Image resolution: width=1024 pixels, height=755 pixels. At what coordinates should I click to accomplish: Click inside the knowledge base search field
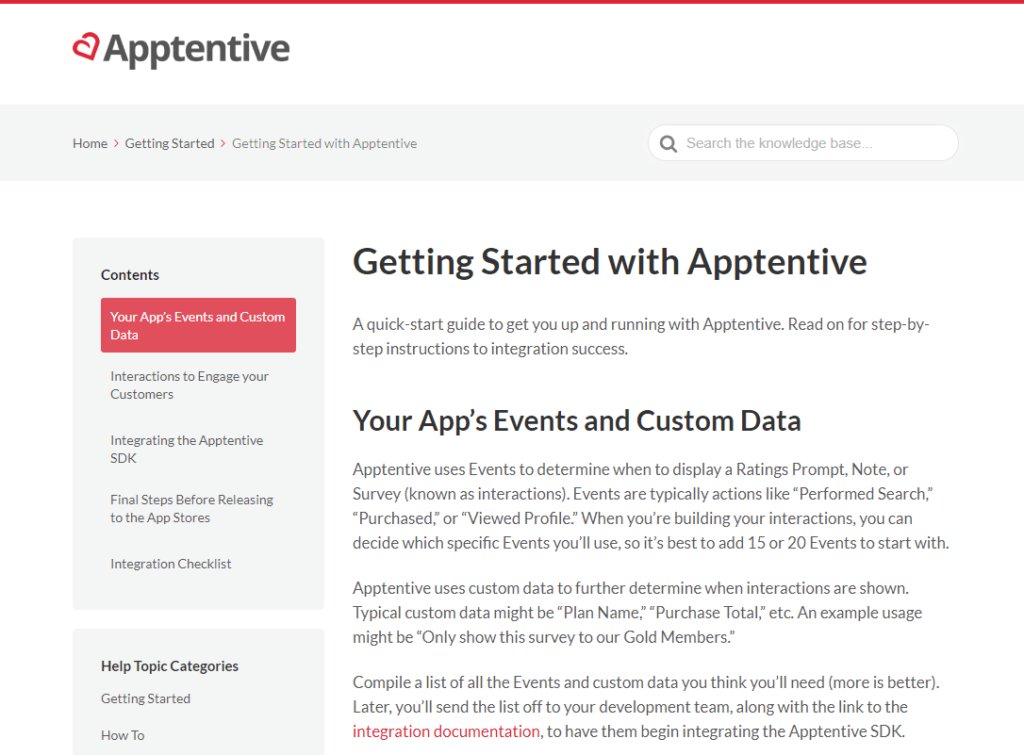tap(810, 143)
